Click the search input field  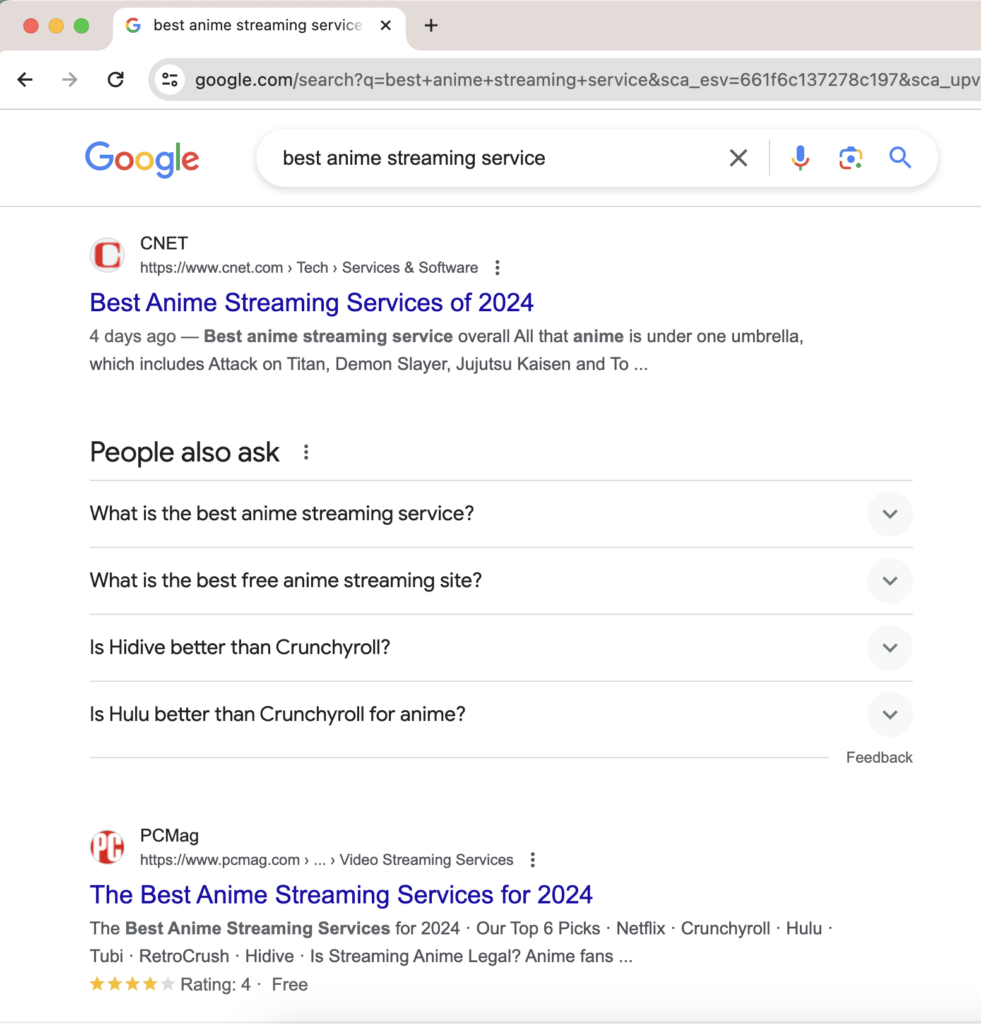pos(500,157)
